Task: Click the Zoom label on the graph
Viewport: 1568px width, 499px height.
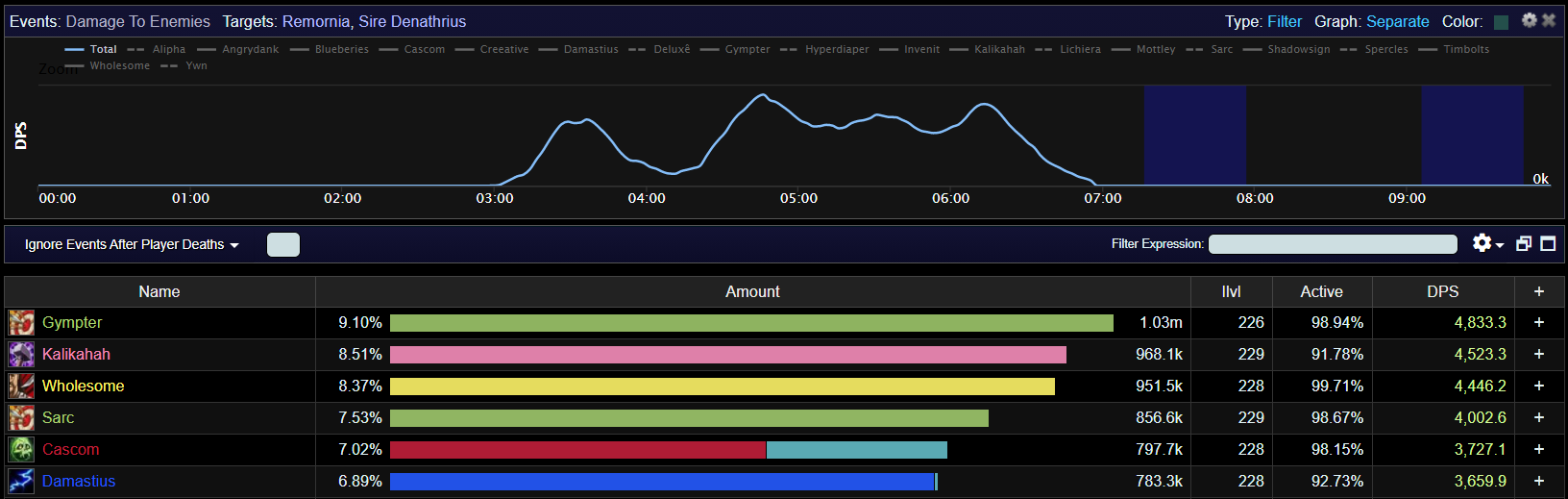Action: coord(58,69)
